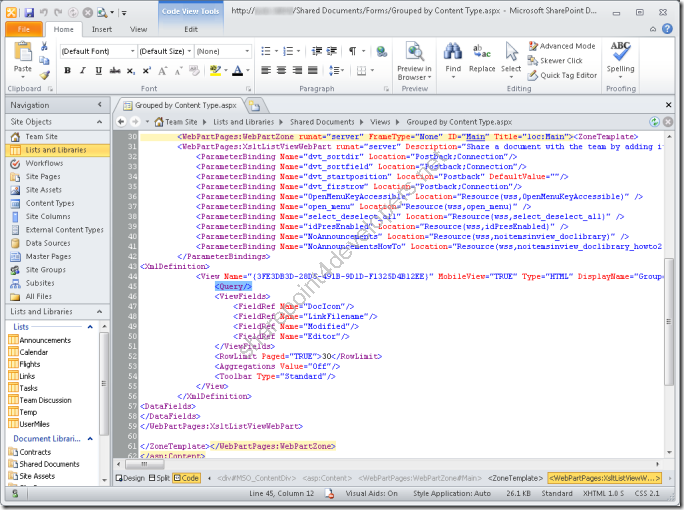Click the Numbering list icon
This screenshot has height=510, width=684.
click(x=288, y=51)
